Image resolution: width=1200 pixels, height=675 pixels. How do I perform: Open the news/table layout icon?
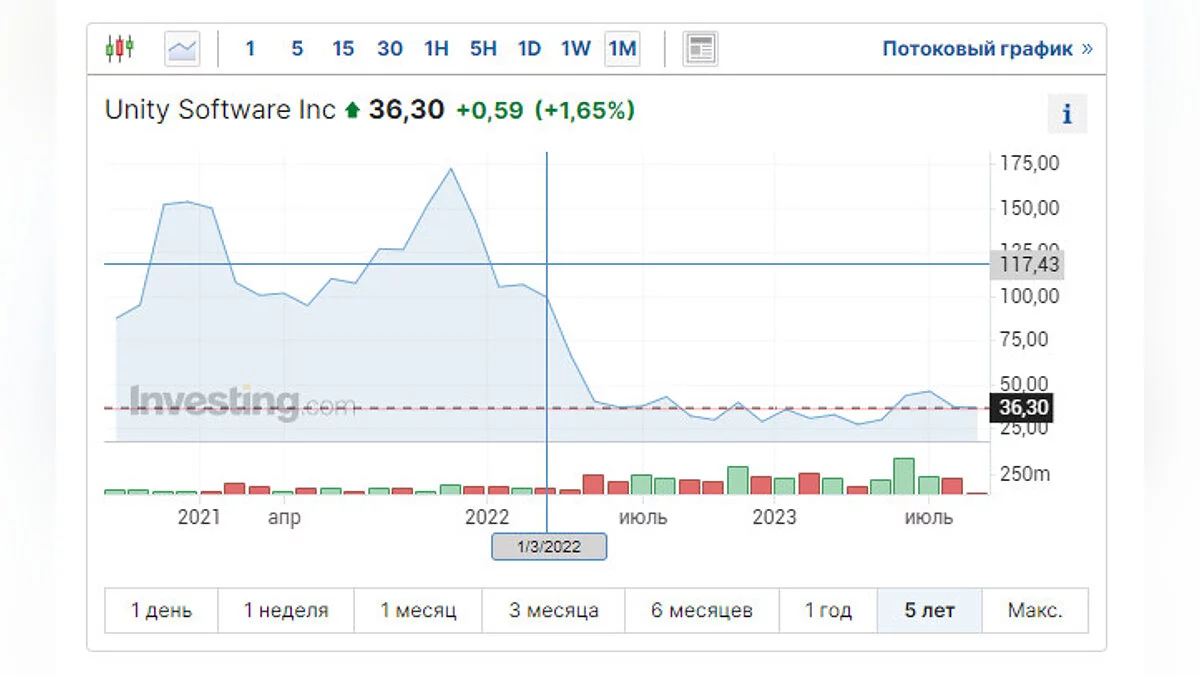700,48
